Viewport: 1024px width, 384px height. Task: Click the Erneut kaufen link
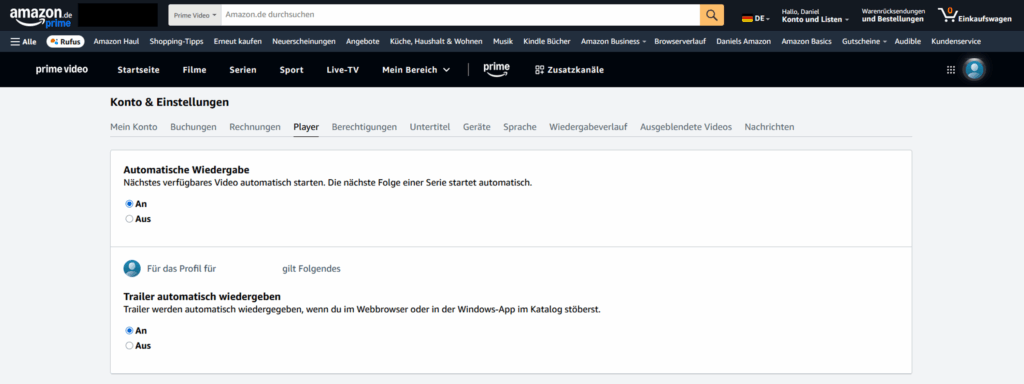238,42
